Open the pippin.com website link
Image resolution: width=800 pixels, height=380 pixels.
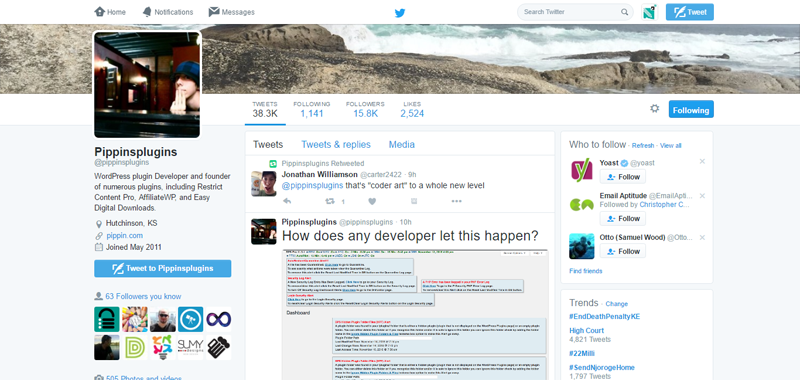coord(124,235)
